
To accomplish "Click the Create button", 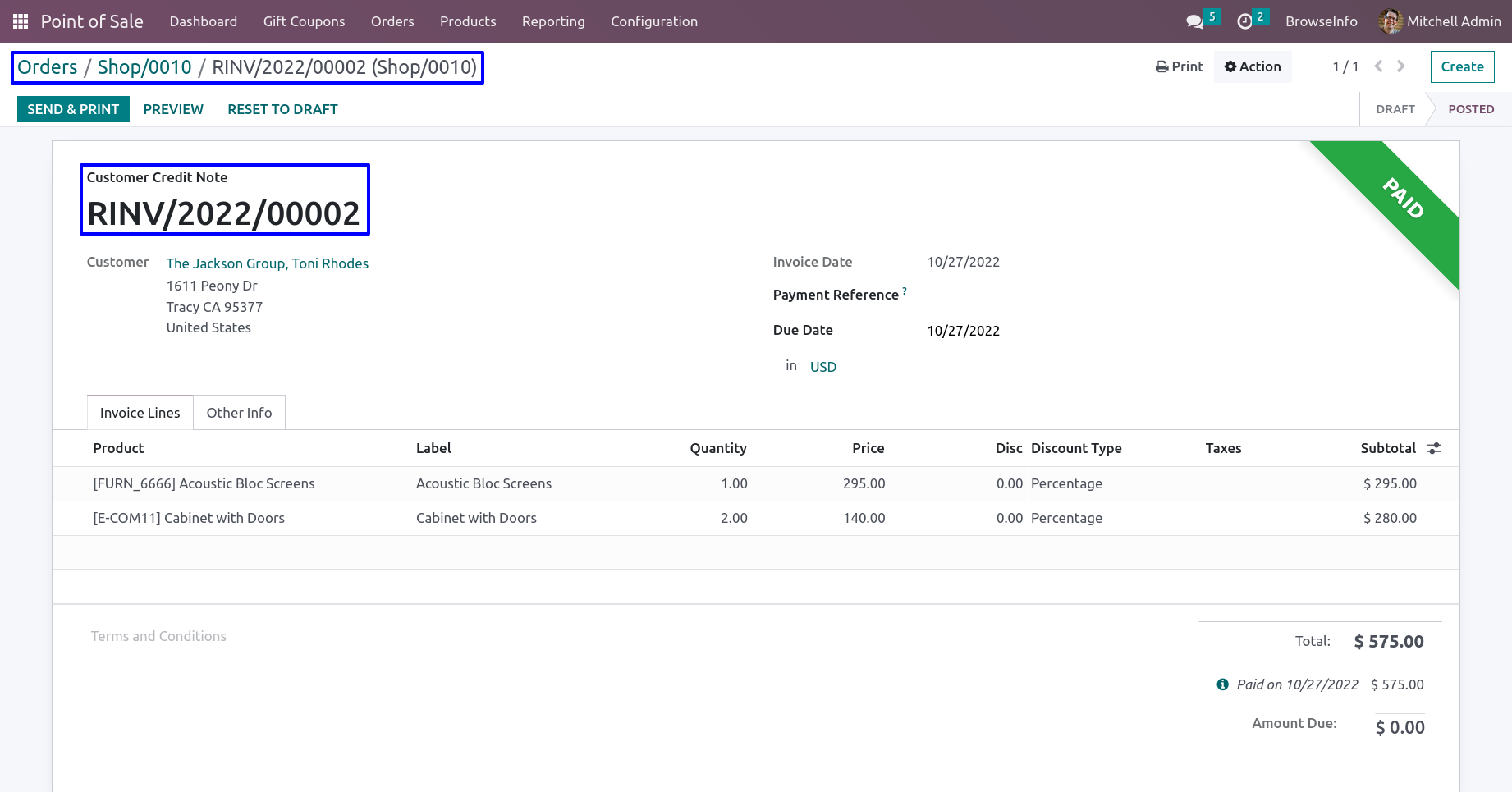I will click(x=1462, y=66).
